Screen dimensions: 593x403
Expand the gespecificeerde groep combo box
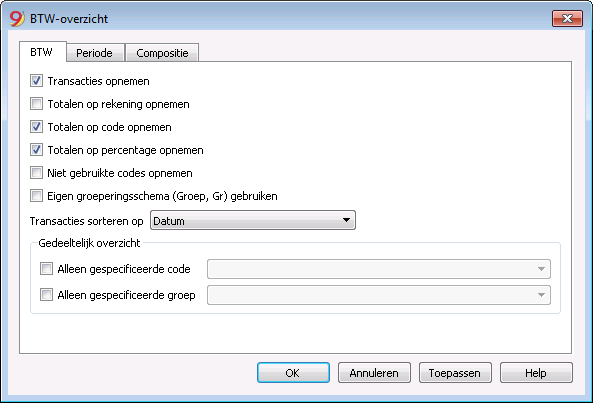pyautogui.click(x=379, y=295)
